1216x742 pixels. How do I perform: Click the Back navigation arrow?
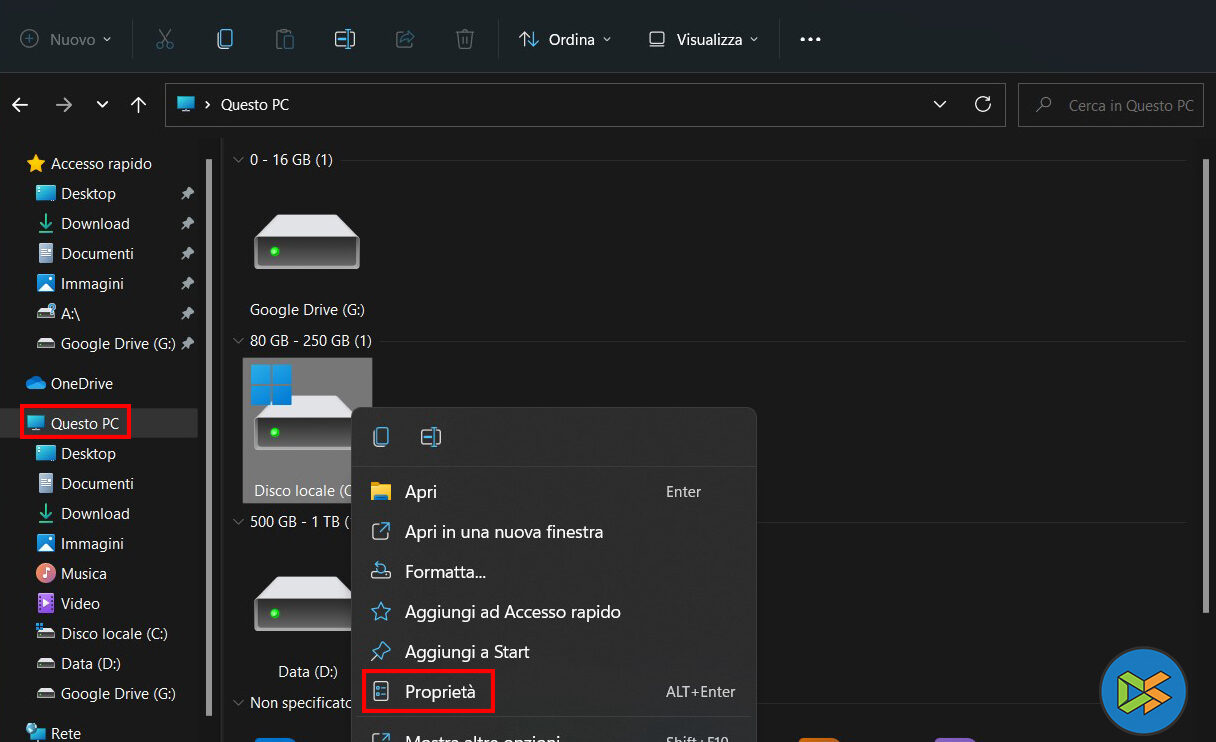(x=20, y=104)
